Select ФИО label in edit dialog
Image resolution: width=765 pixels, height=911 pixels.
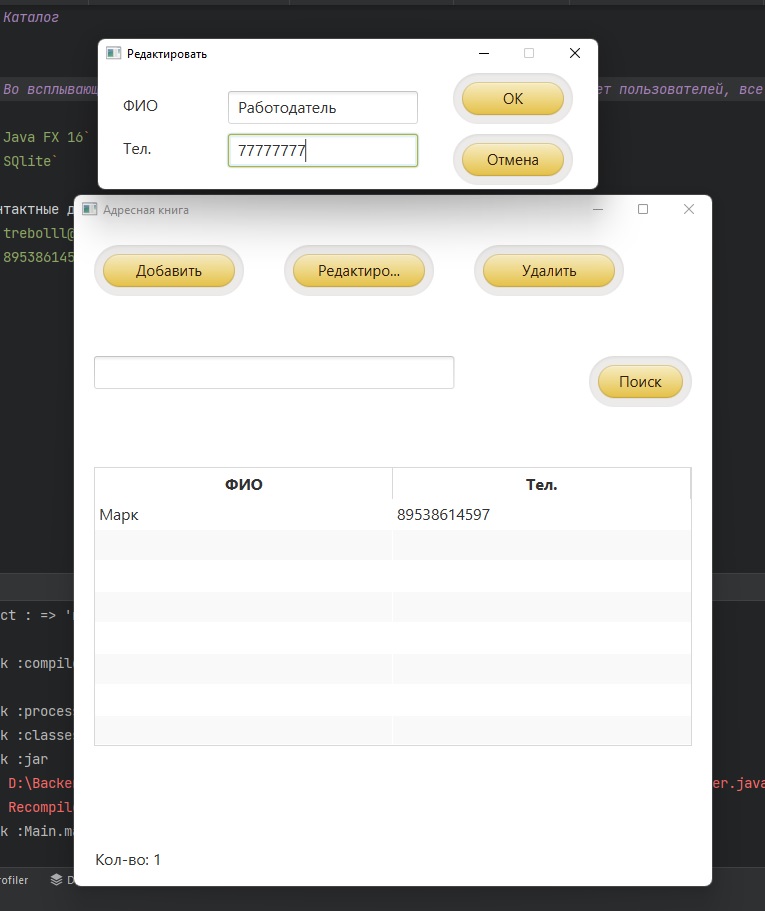(140, 106)
